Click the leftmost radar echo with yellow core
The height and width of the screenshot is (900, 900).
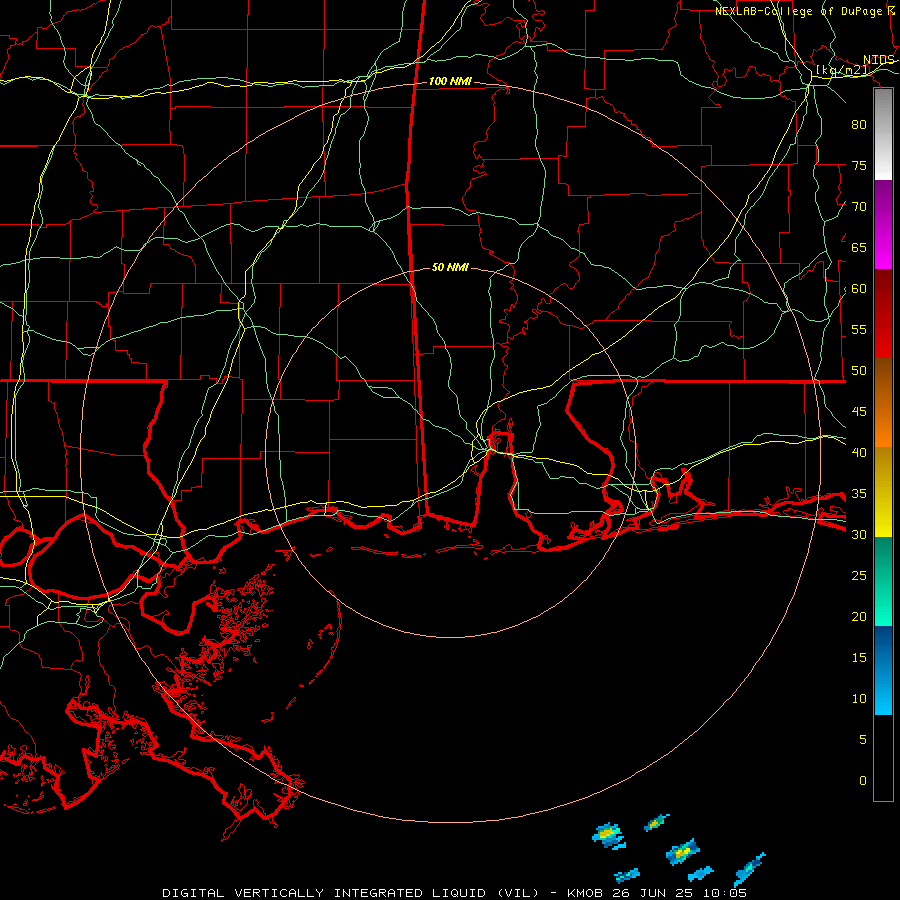(608, 835)
